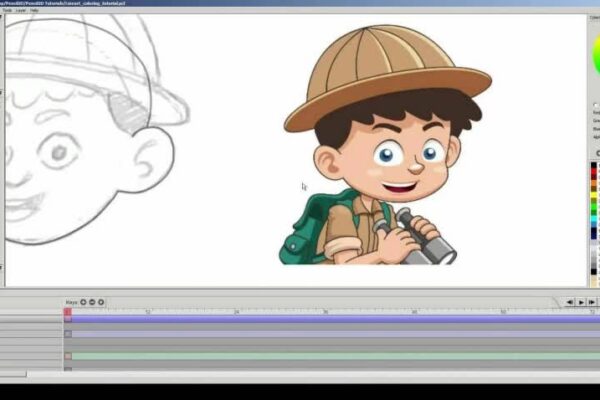The width and height of the screenshot is (600, 400).
Task: Click the add keyframe button beside Keys
Action: pyautogui.click(x=83, y=301)
